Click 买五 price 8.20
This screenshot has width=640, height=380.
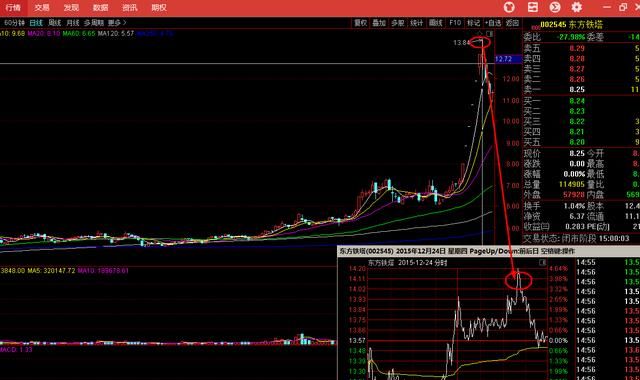coord(577,142)
